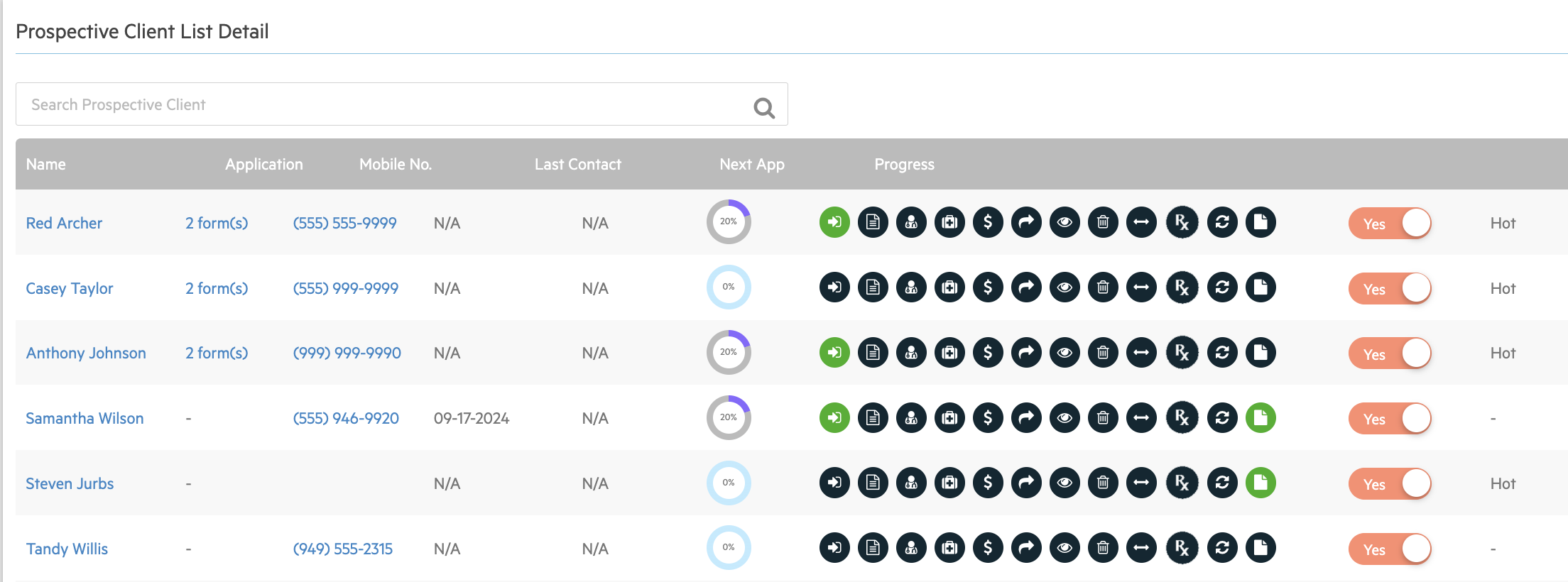The height and width of the screenshot is (582, 1568).
Task: Click the document form icon for Tandy Willis
Action: click(873, 548)
